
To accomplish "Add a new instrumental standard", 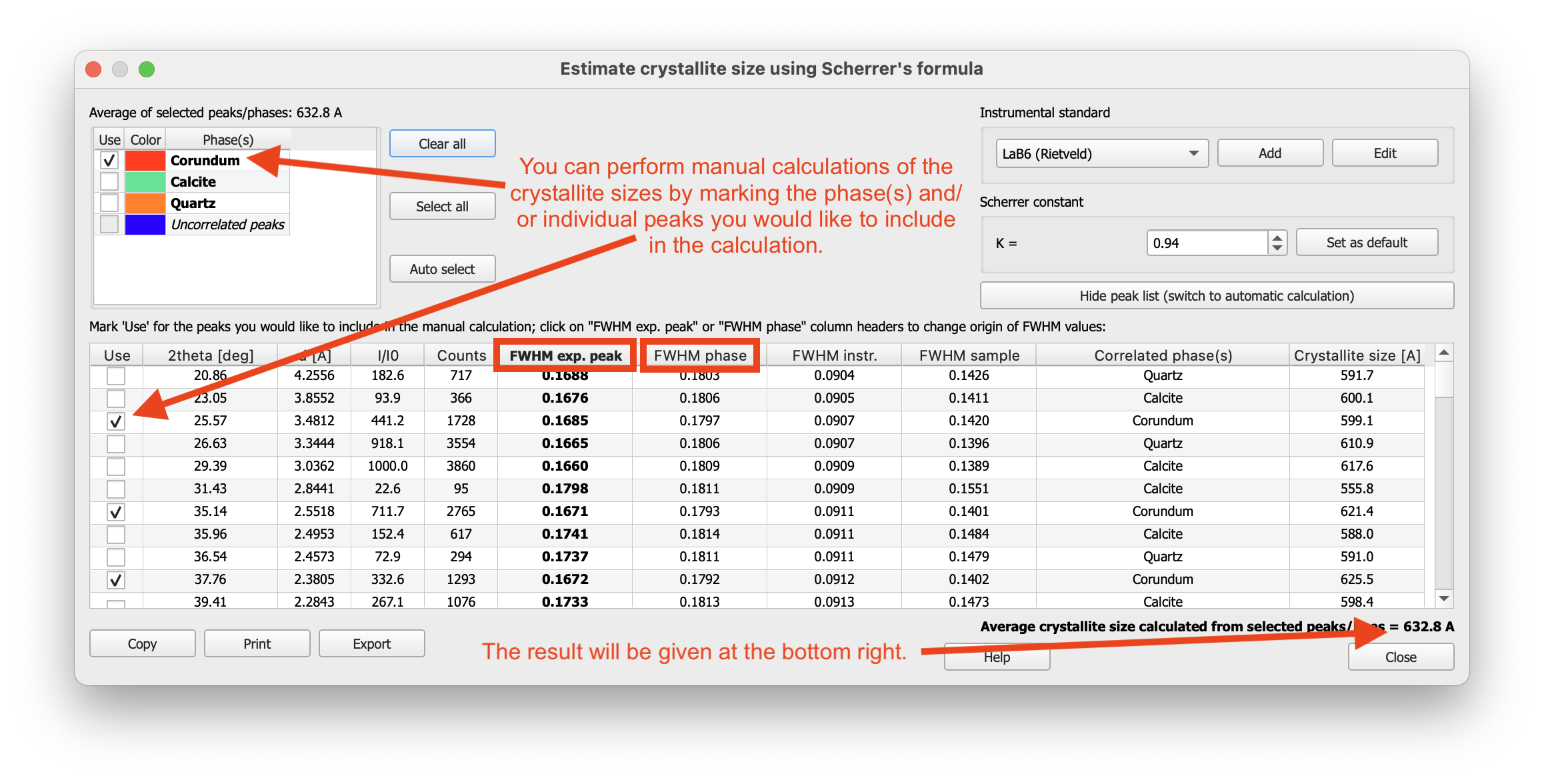I will [x=1269, y=153].
